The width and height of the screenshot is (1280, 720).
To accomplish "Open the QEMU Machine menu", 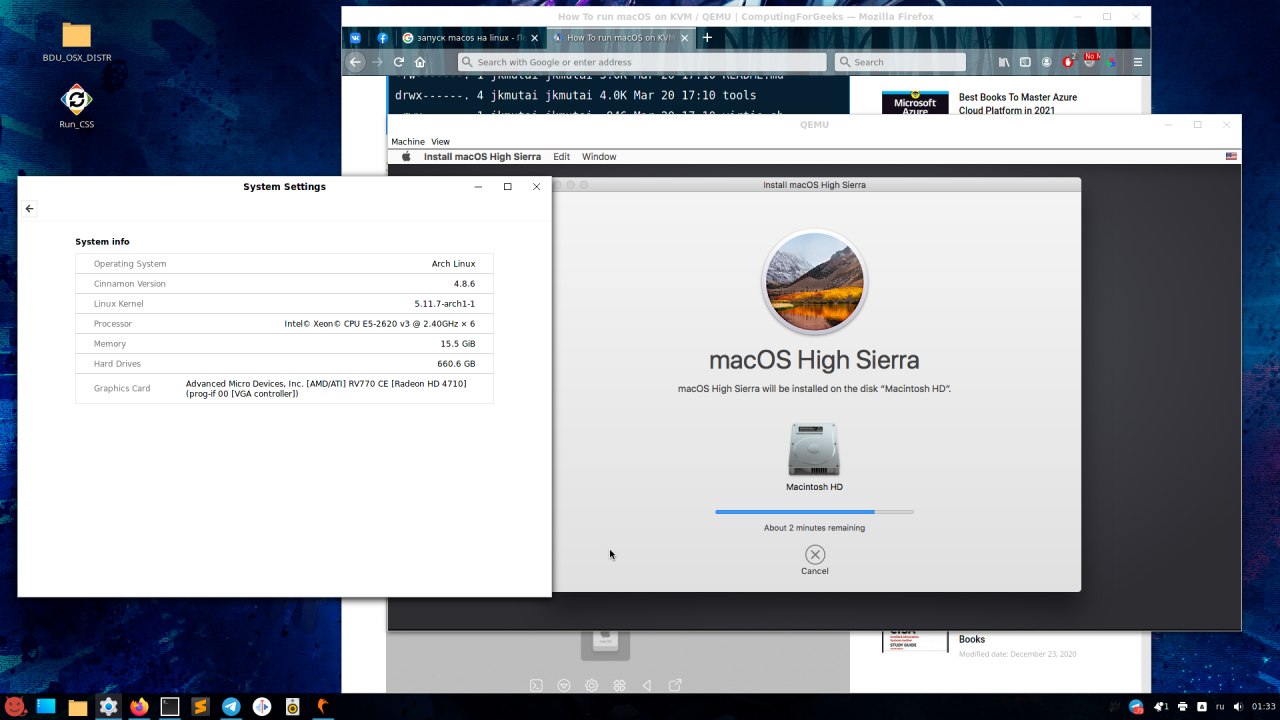I will 408,142.
